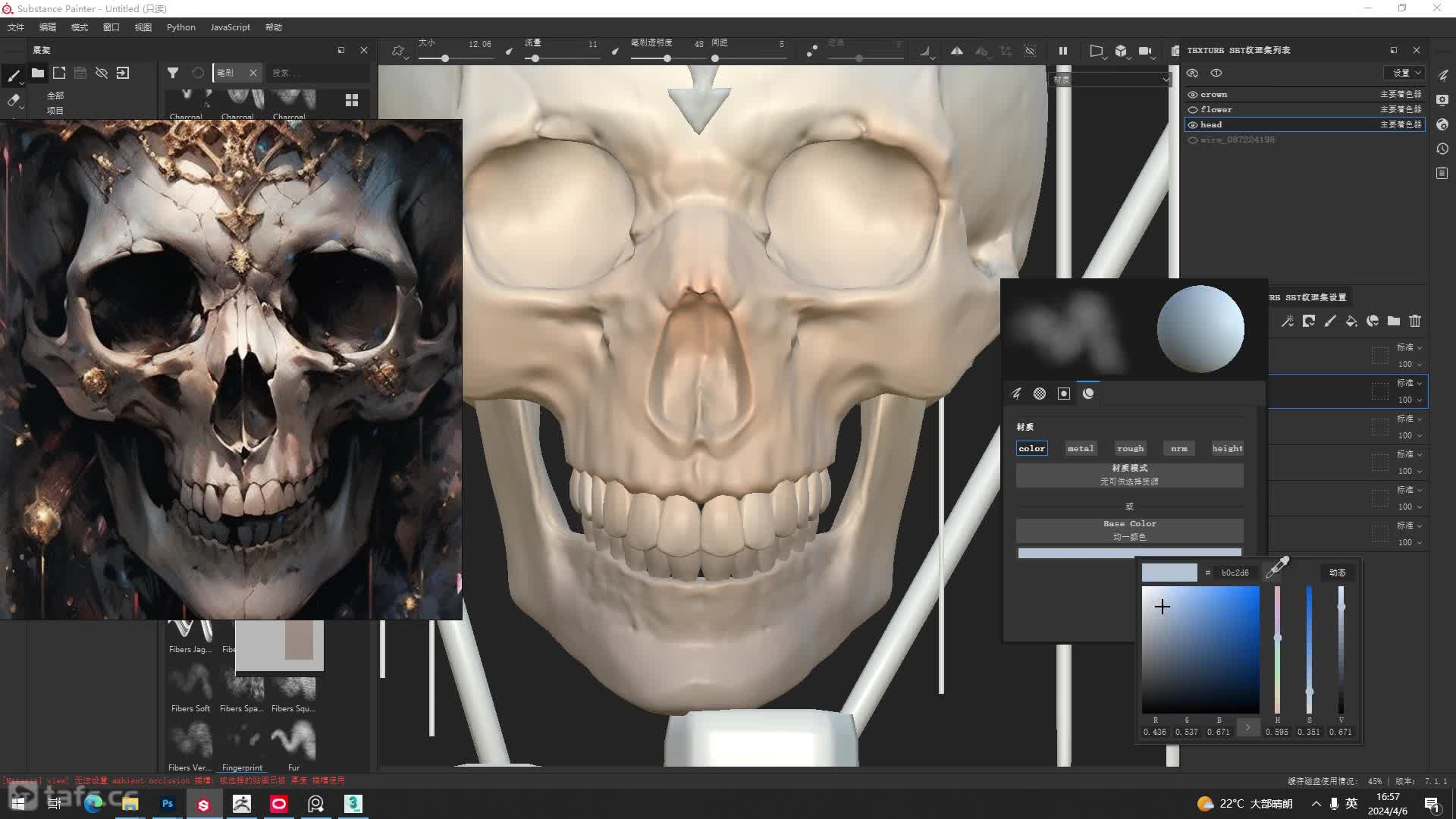1456x819 pixels.
Task: Click the base color bar swatch
Action: click(1129, 553)
